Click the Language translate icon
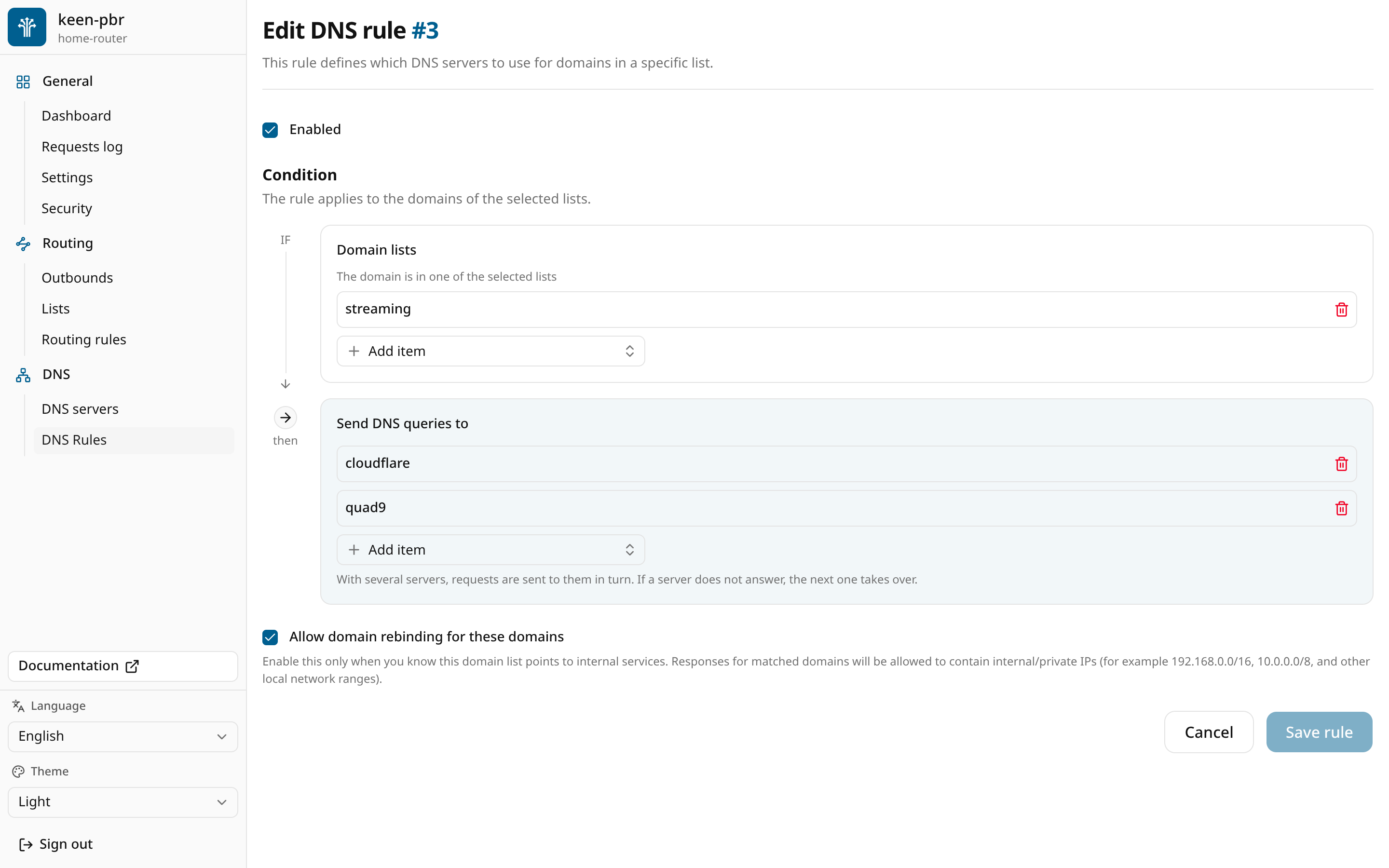The width and height of the screenshot is (1389, 868). (18, 705)
